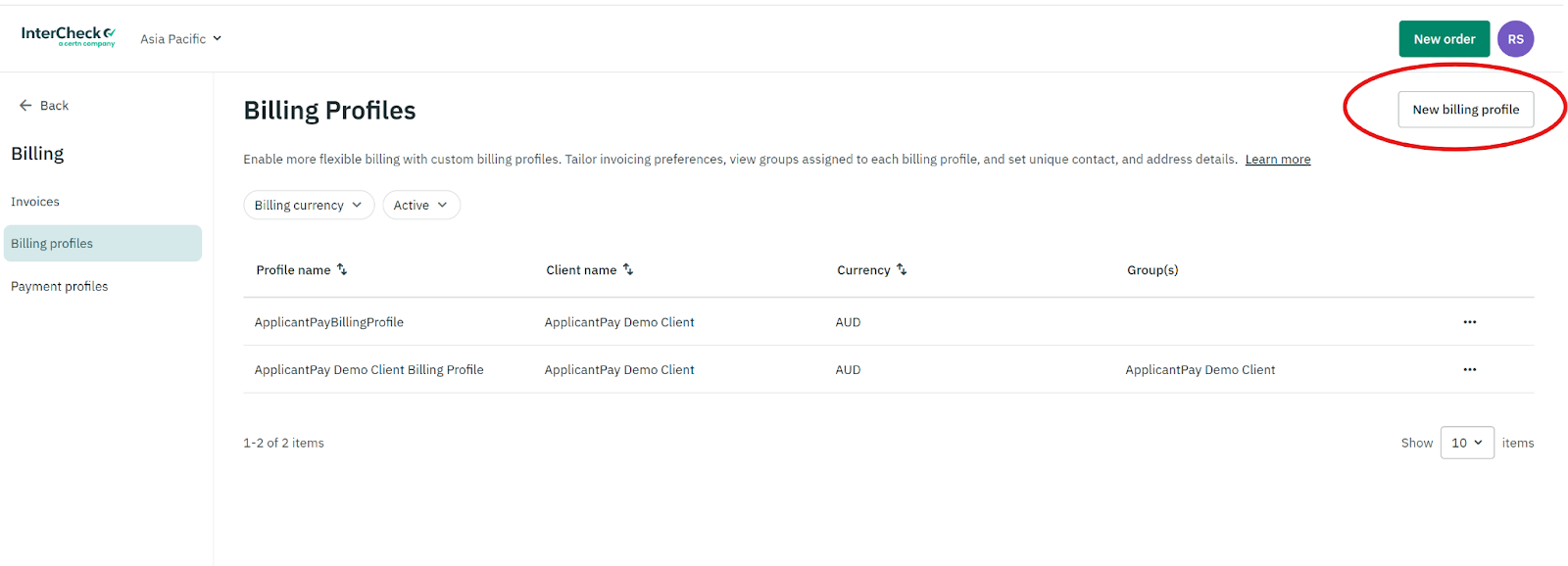Click the InterCheck logo
The image size is (1568, 566).
tap(69, 37)
